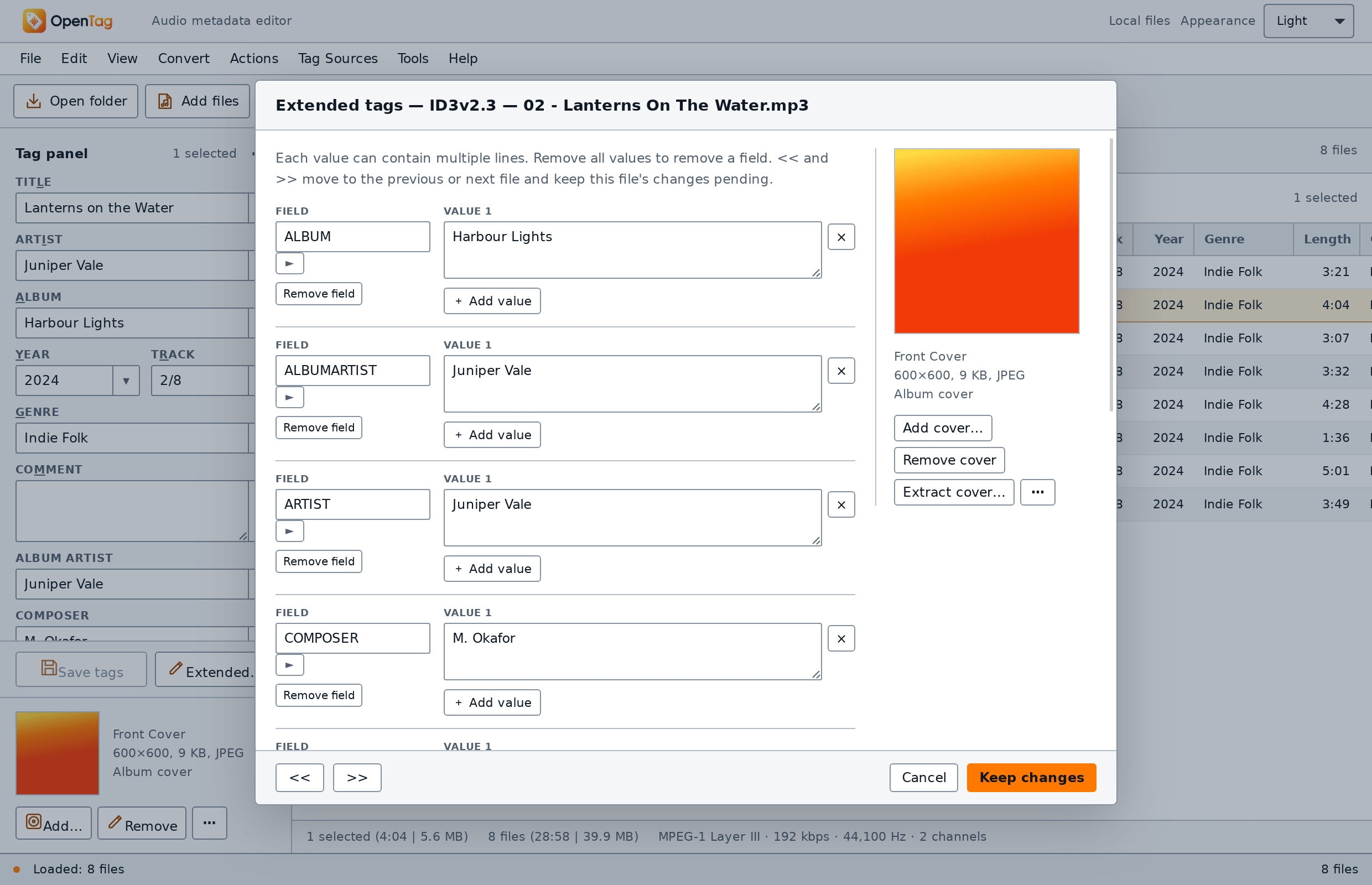The width and height of the screenshot is (1372, 885).
Task: Expand the ALBUM field name arrow
Action: (290, 263)
